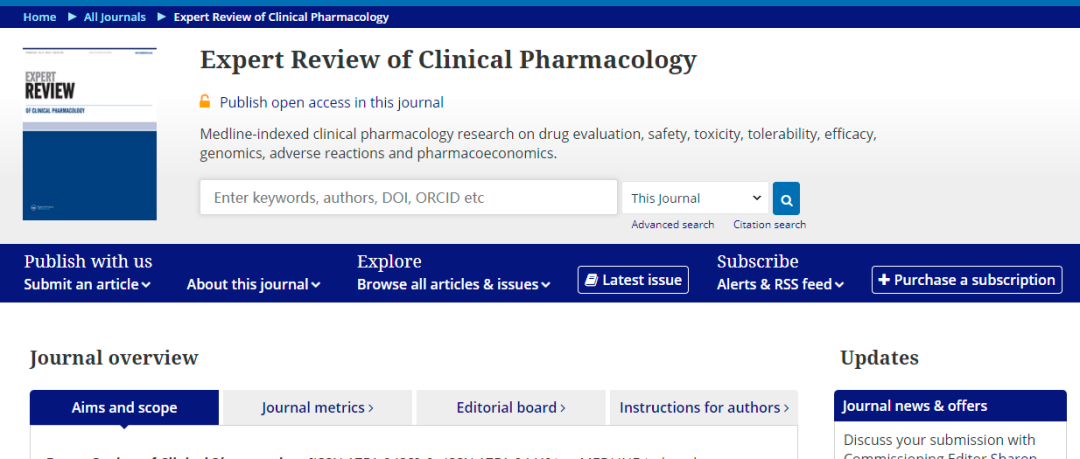
Task: Open the This Journal scope dropdown
Action: [x=695, y=198]
